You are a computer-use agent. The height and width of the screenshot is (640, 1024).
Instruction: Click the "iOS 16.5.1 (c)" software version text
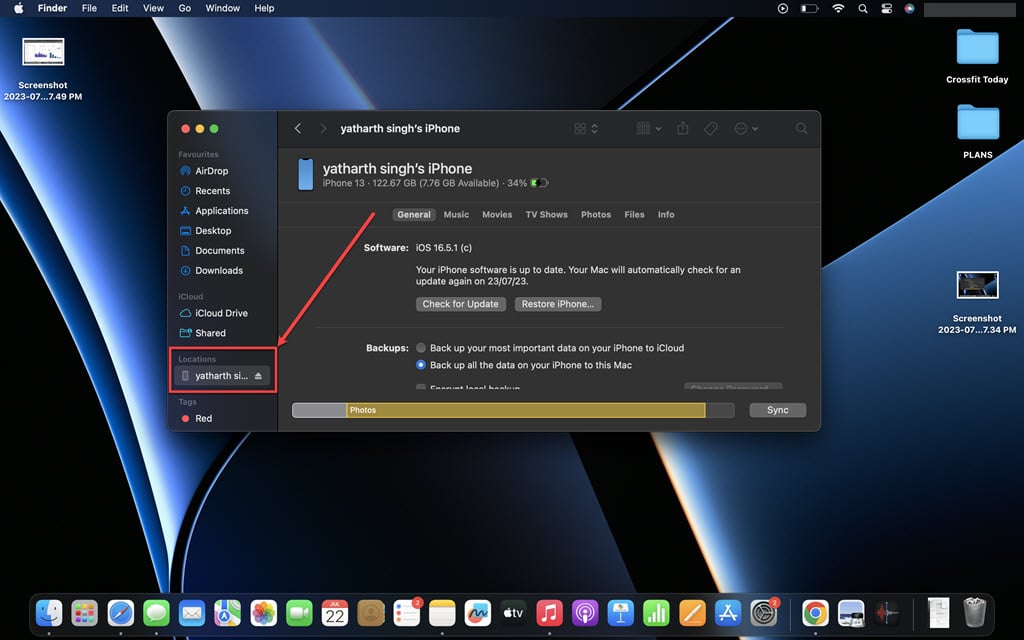[x=443, y=248]
